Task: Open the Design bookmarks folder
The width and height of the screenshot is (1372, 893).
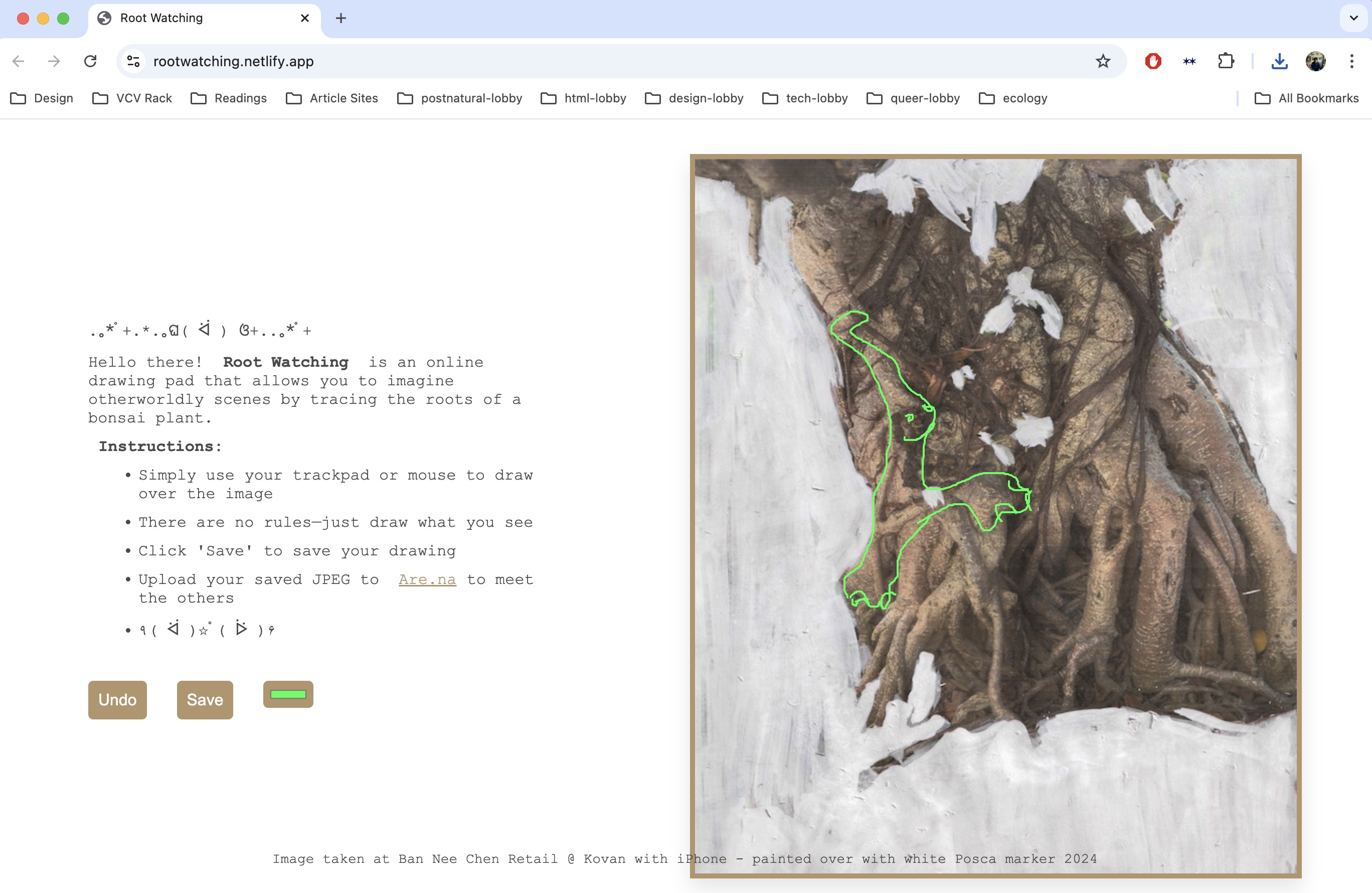Action: pyautogui.click(x=42, y=98)
